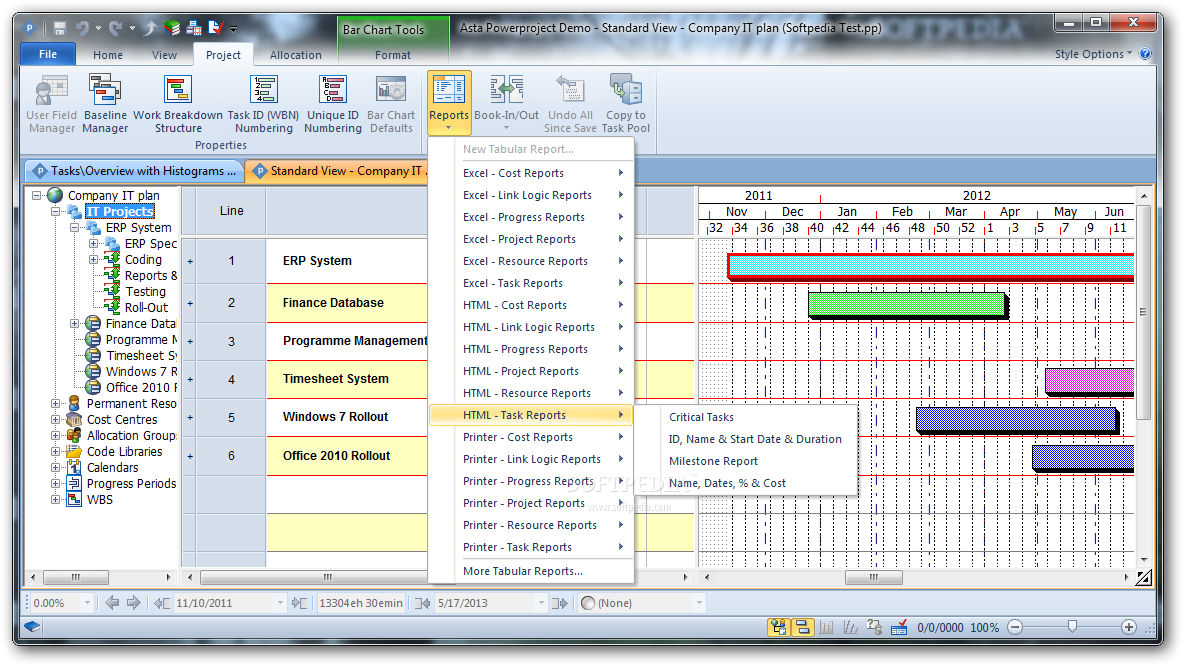
Task: Select HTML - Resource Reports menu entry
Action: click(530, 393)
